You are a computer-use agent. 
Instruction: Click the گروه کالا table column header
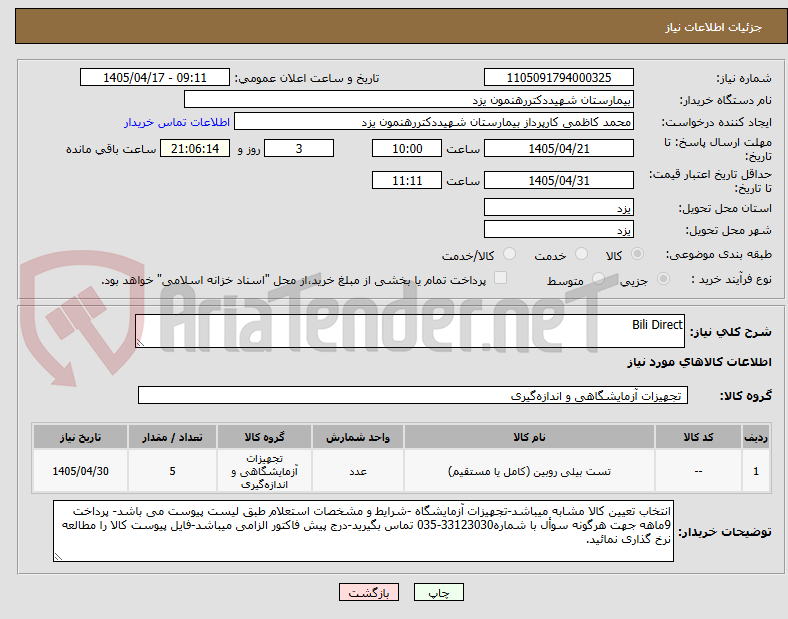[264, 437]
